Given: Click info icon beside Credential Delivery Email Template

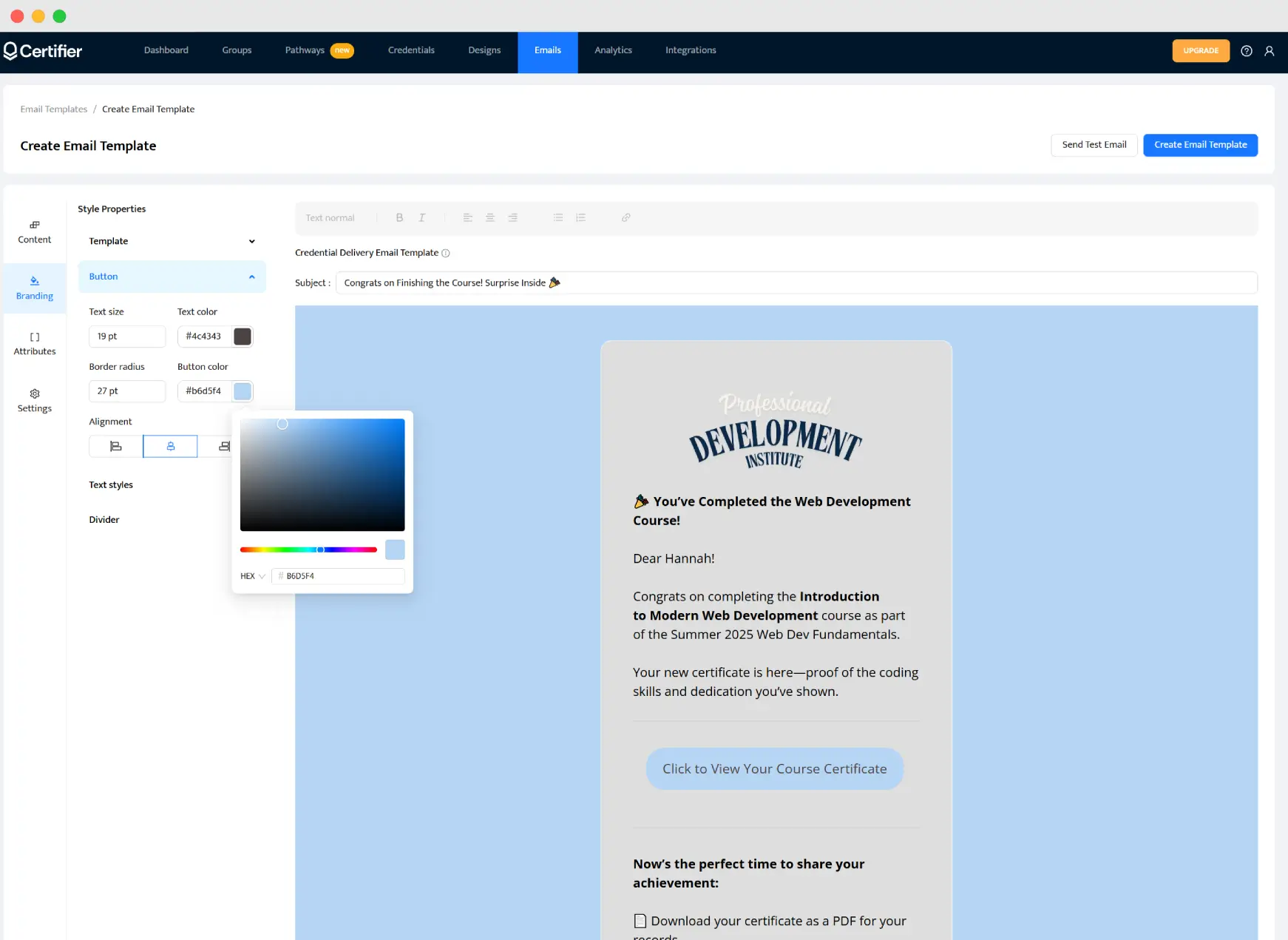Looking at the screenshot, I should (446, 253).
